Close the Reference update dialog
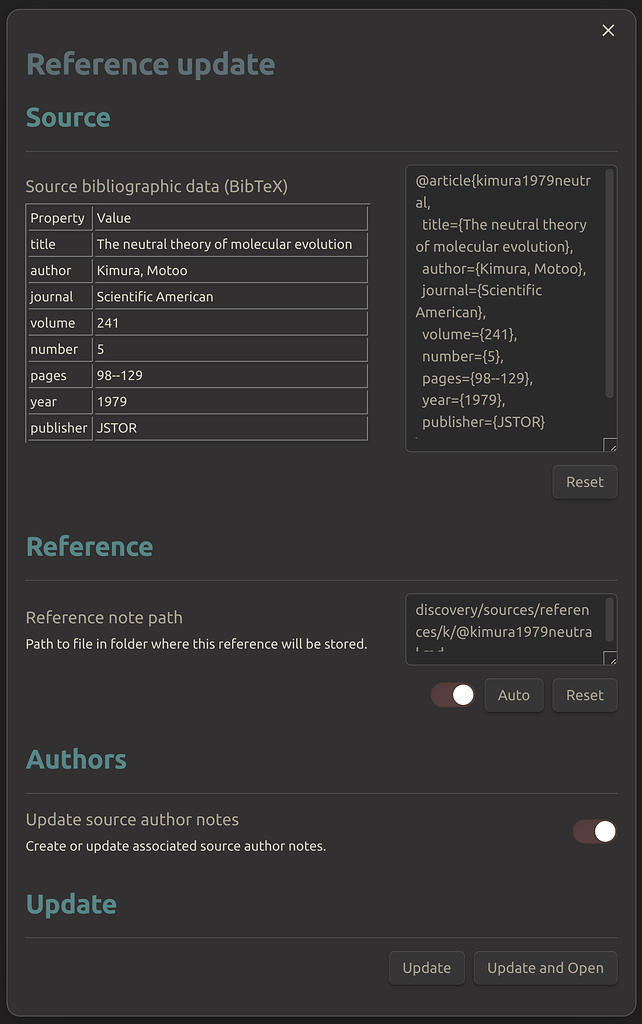Screen dimensions: 642x1024 [608, 30]
